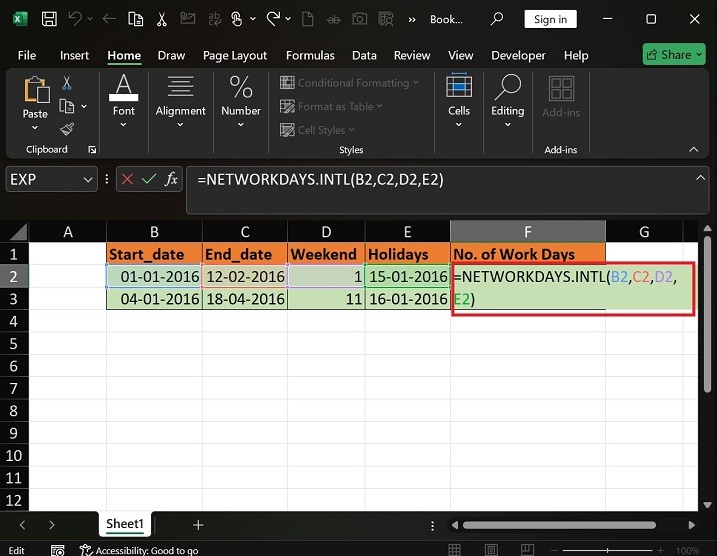
Task: Open the Search magnifier in the title bar
Action: coord(497,19)
